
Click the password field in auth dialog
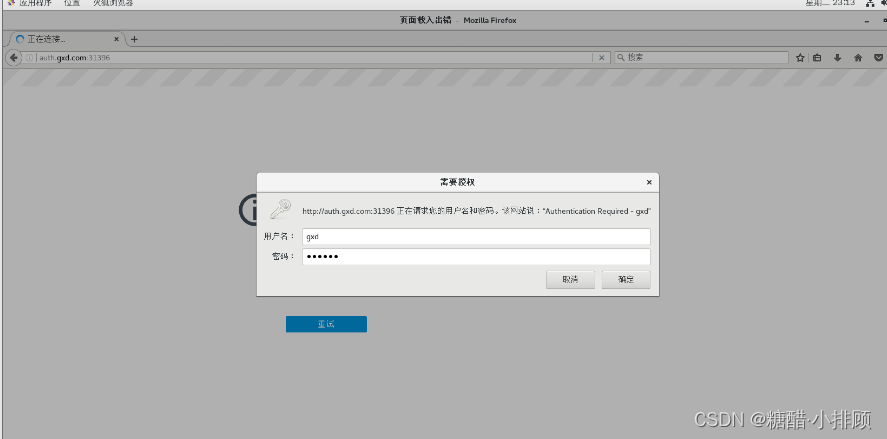pos(476,257)
